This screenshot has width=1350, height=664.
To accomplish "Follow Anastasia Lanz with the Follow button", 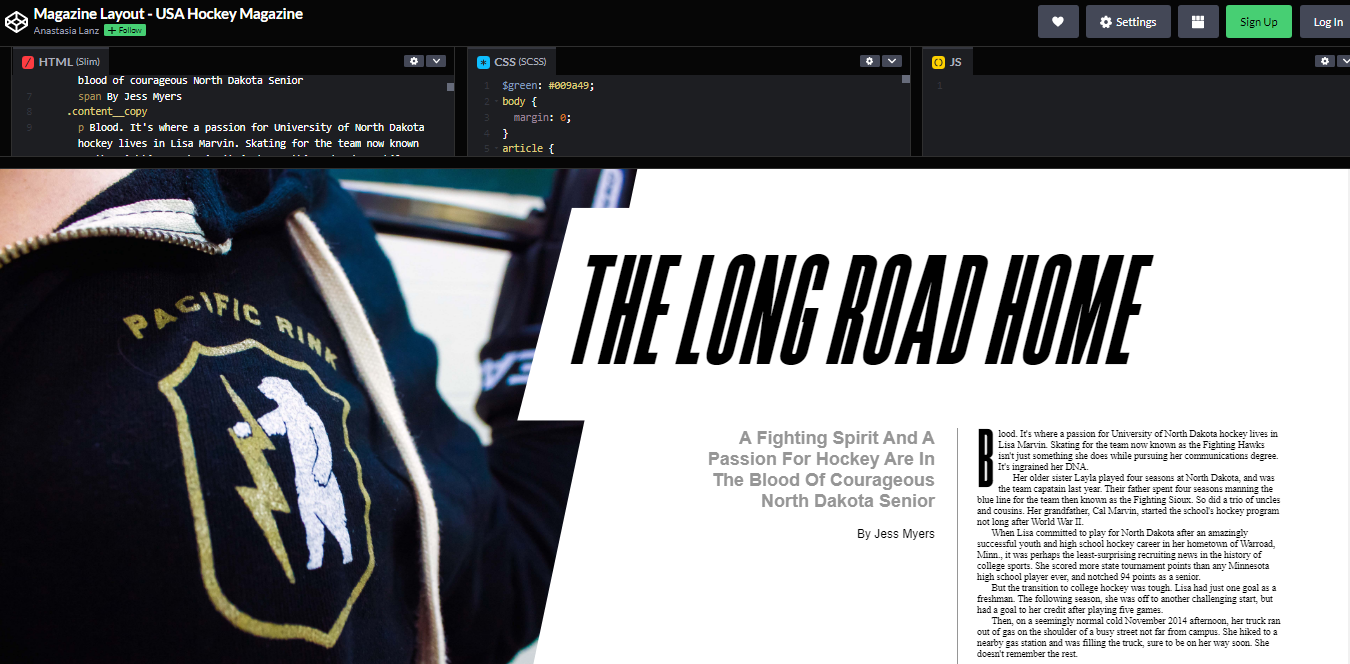I will 123,30.
